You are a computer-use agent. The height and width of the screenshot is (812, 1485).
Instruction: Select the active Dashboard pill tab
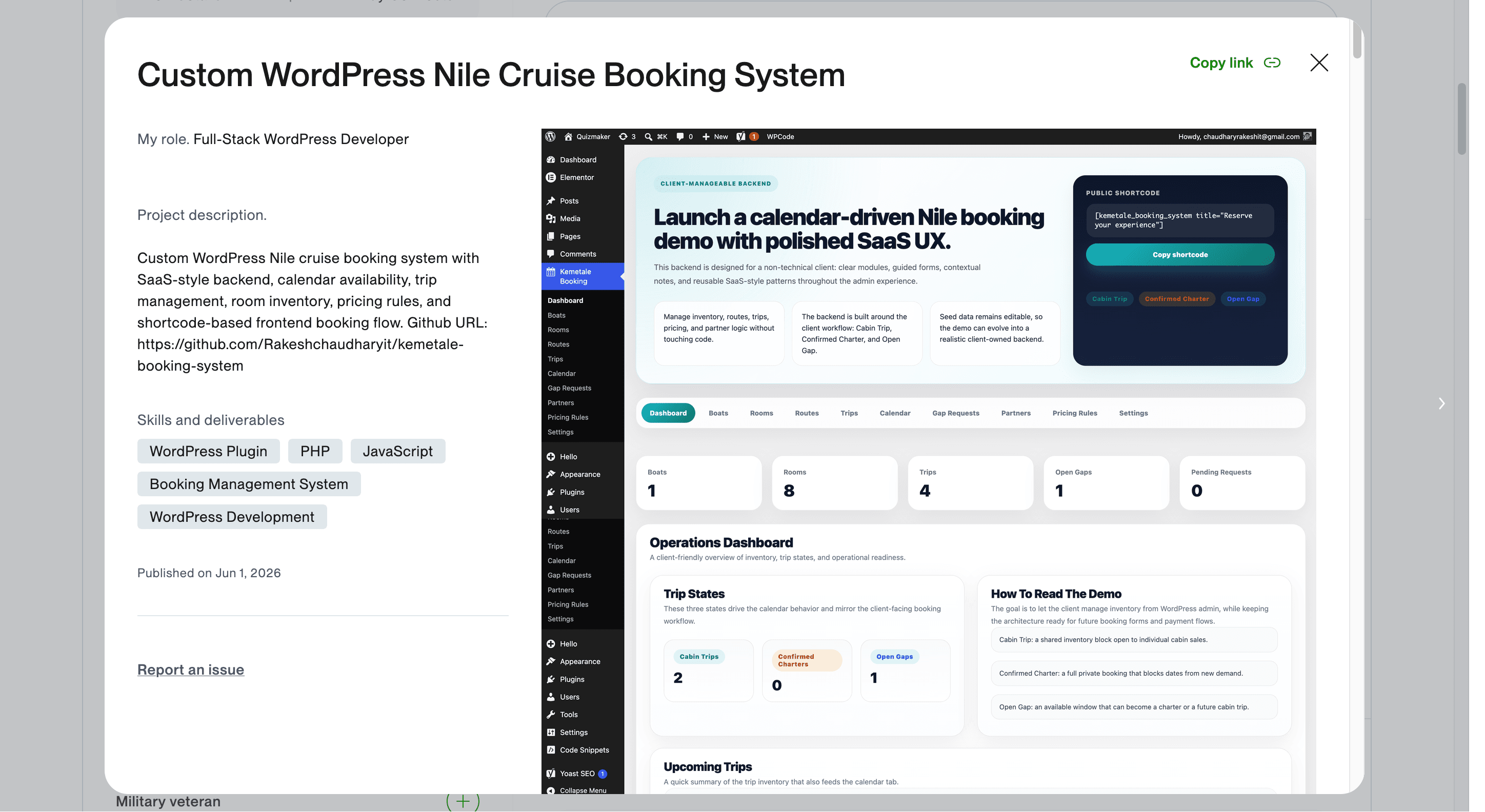(x=668, y=413)
